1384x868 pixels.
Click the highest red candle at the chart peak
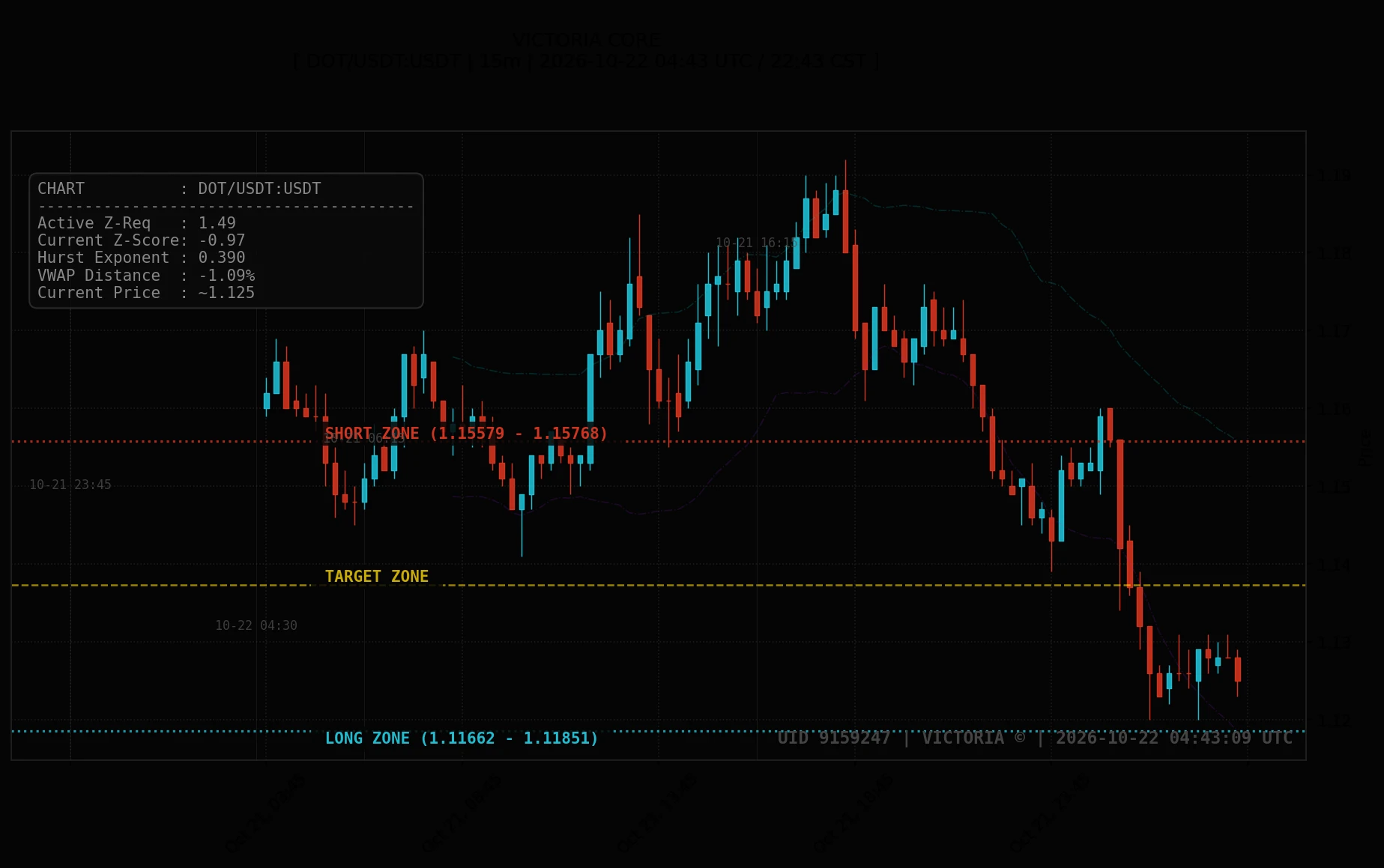pyautogui.click(x=845, y=221)
